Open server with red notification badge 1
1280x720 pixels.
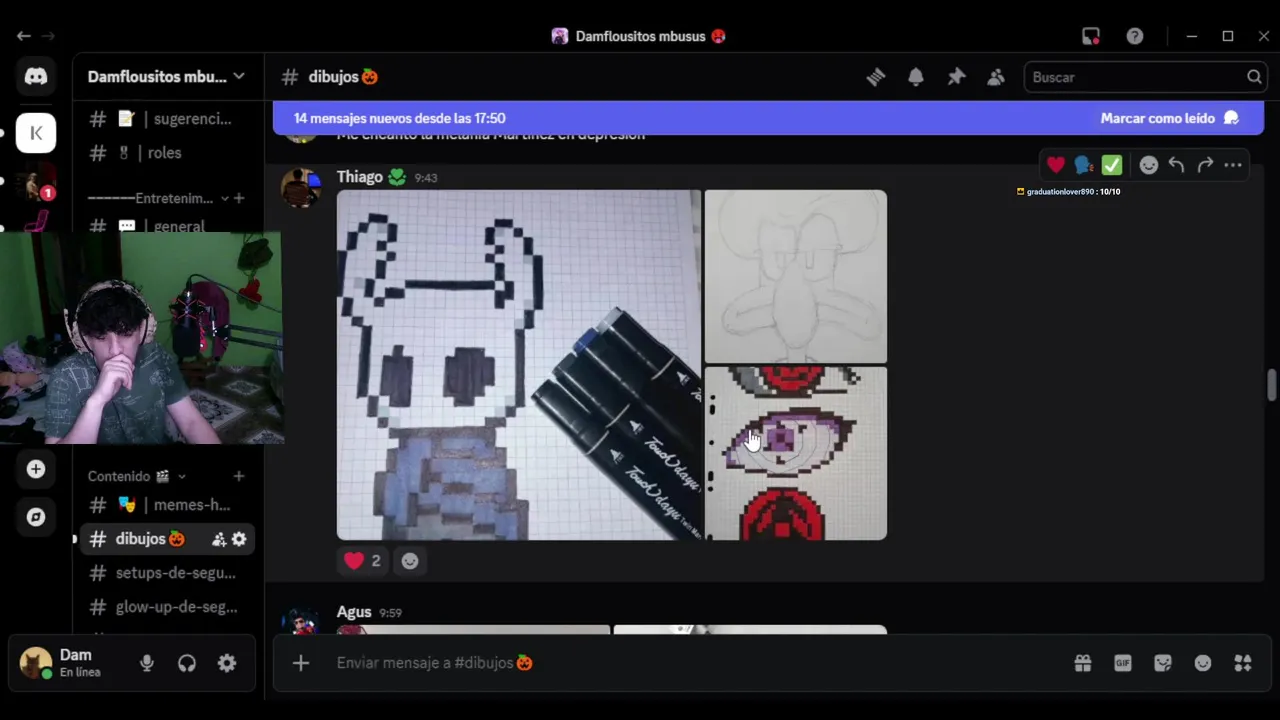tap(36, 184)
